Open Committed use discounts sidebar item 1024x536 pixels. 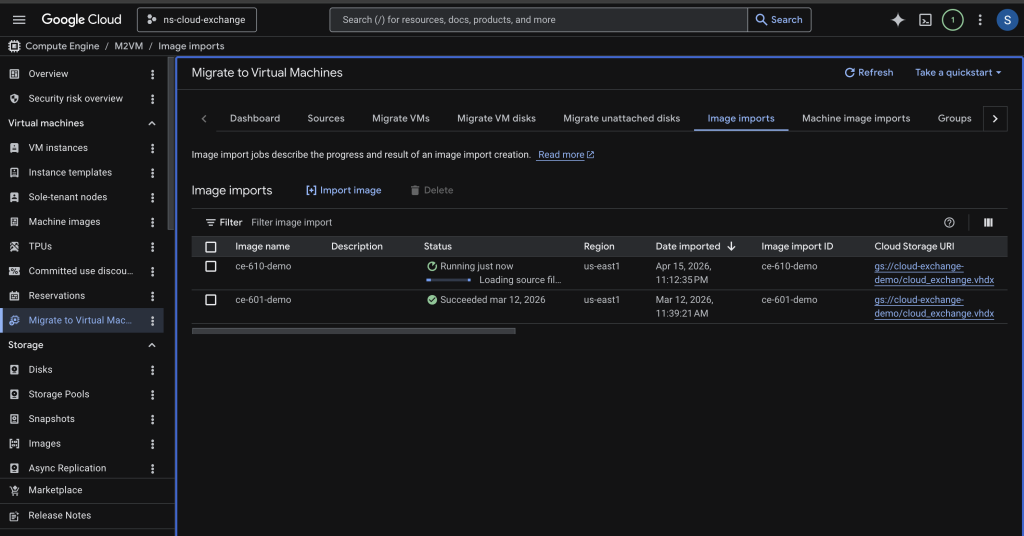point(80,271)
